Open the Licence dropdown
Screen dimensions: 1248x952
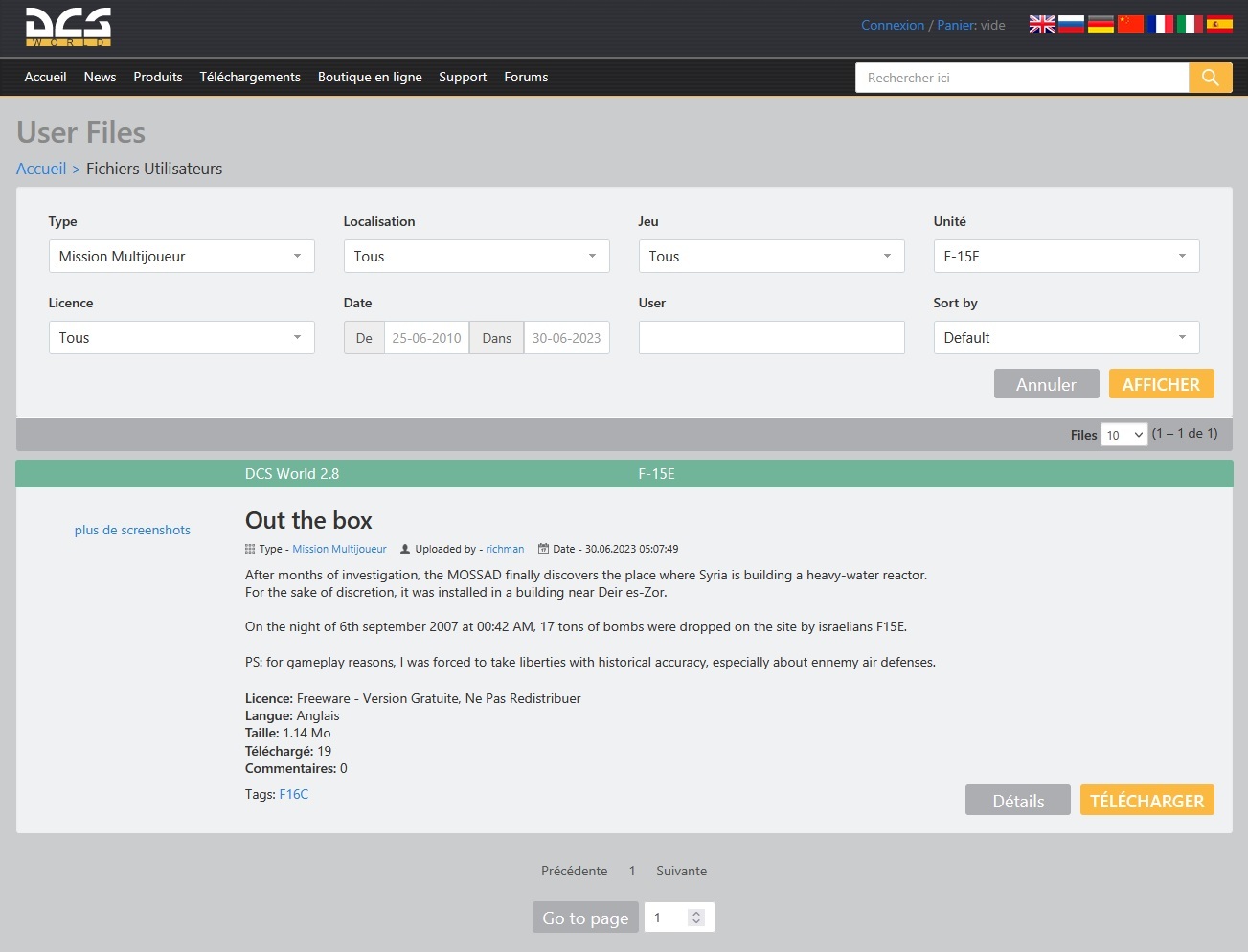tap(182, 338)
